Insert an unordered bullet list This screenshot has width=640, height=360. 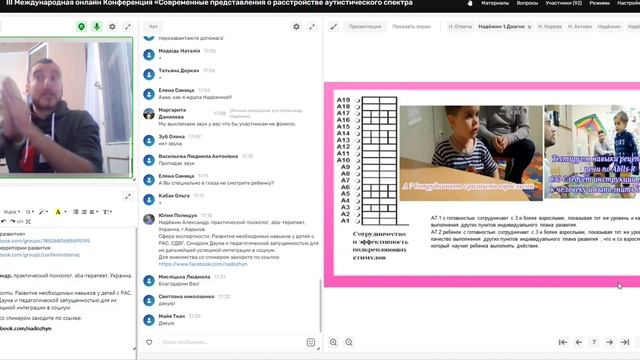pyautogui.click(x=76, y=212)
